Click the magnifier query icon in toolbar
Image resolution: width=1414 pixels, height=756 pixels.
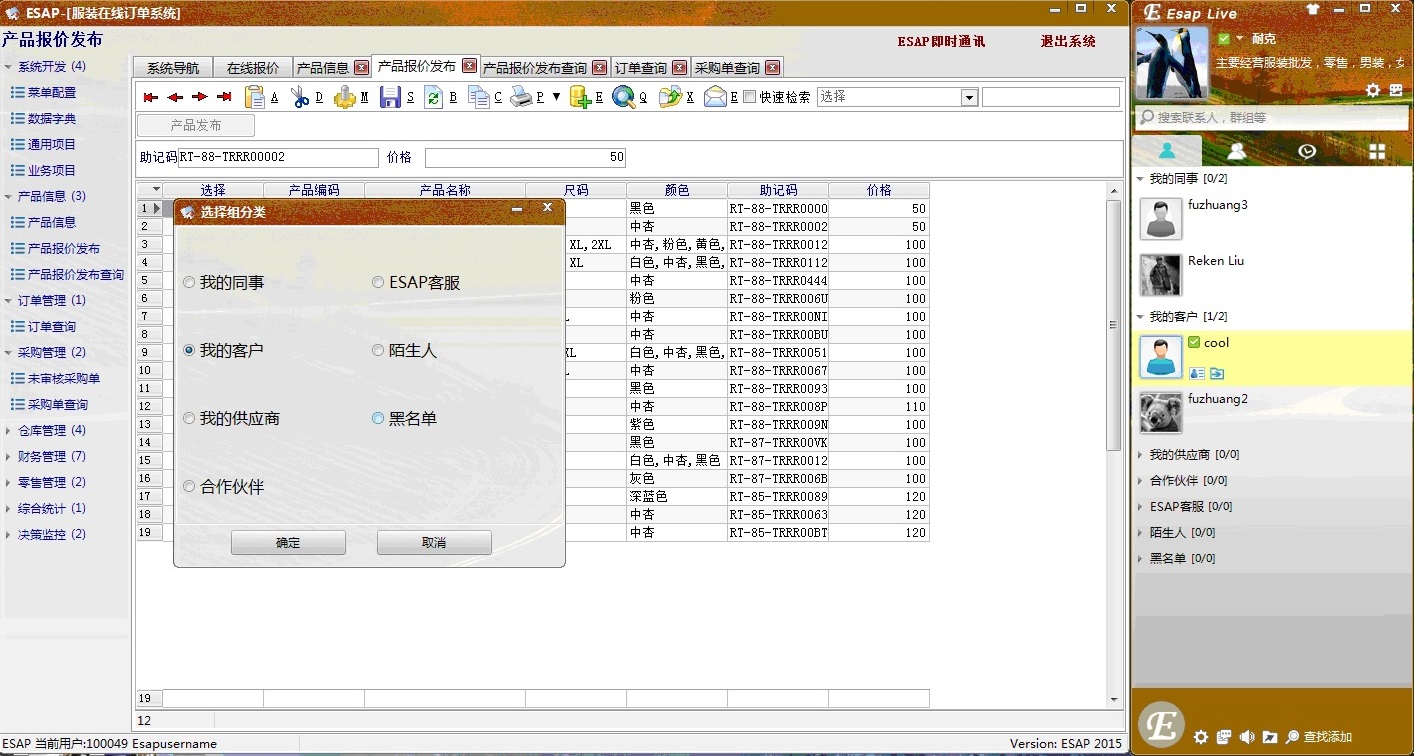point(623,97)
